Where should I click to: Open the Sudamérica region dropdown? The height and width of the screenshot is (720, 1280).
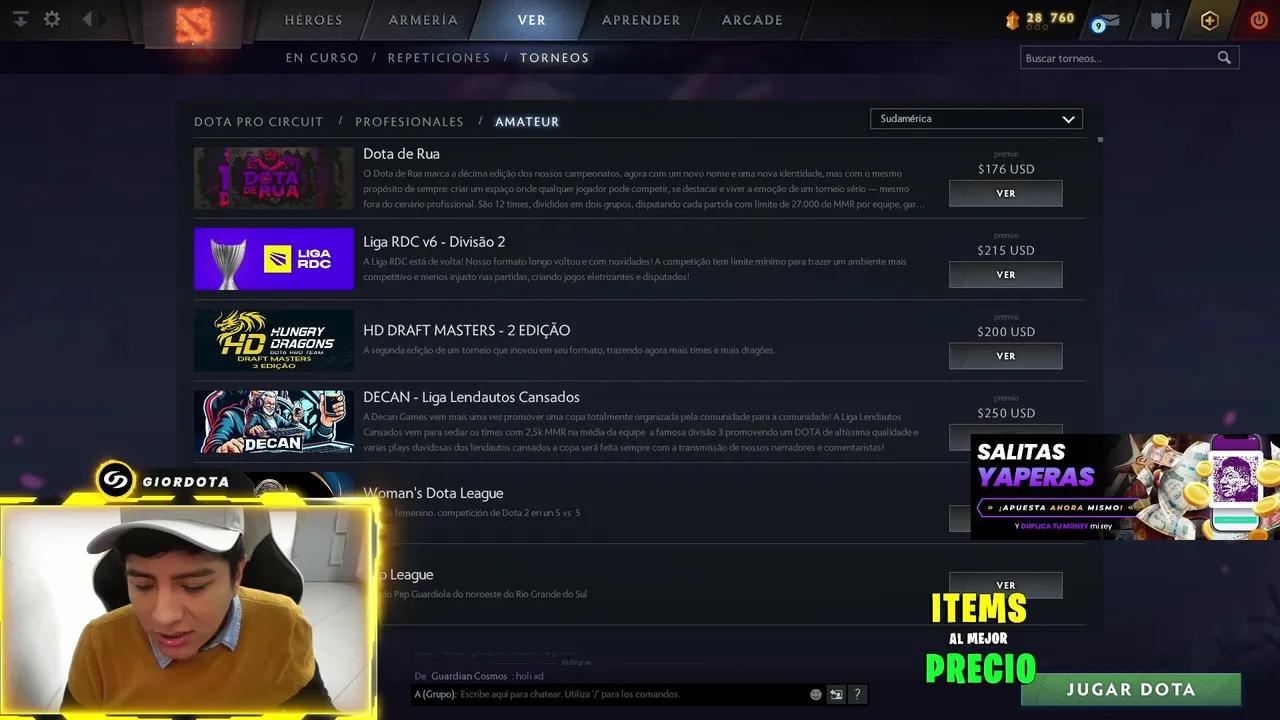pos(976,119)
